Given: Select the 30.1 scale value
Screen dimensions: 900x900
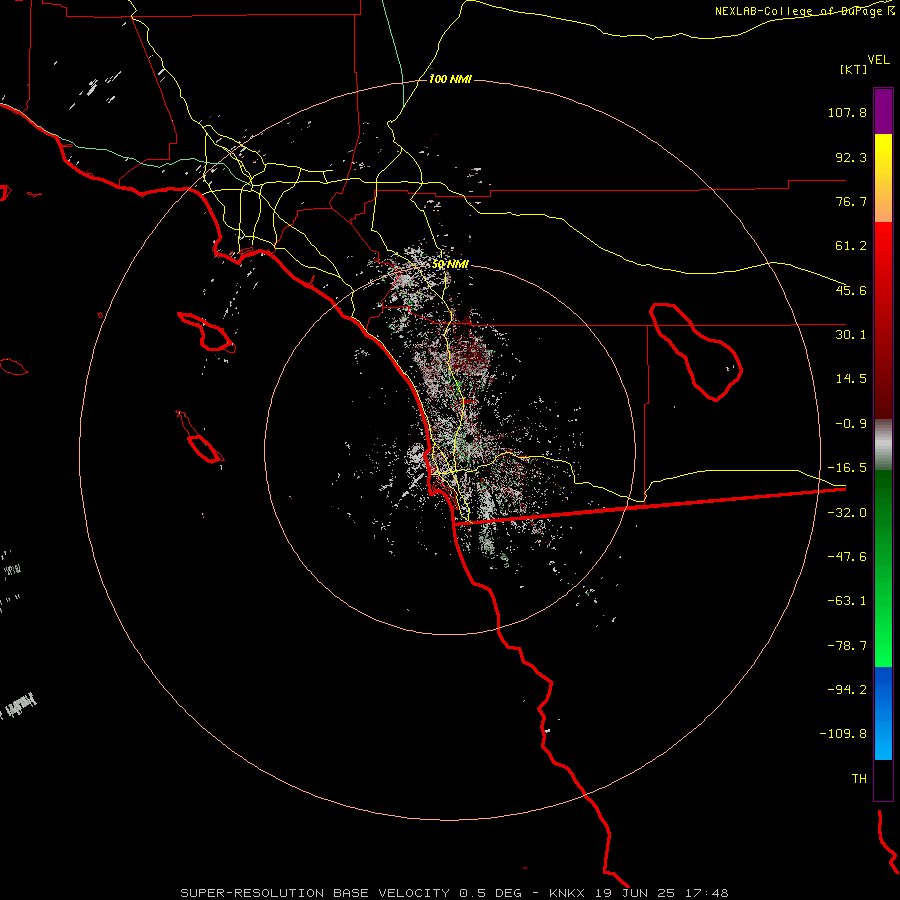Looking at the screenshot, I should click(851, 335).
